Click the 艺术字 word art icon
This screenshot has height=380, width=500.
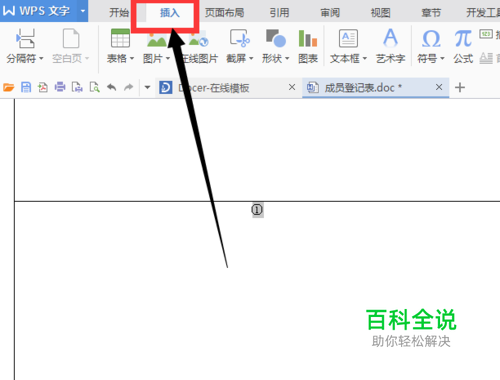pos(390,38)
